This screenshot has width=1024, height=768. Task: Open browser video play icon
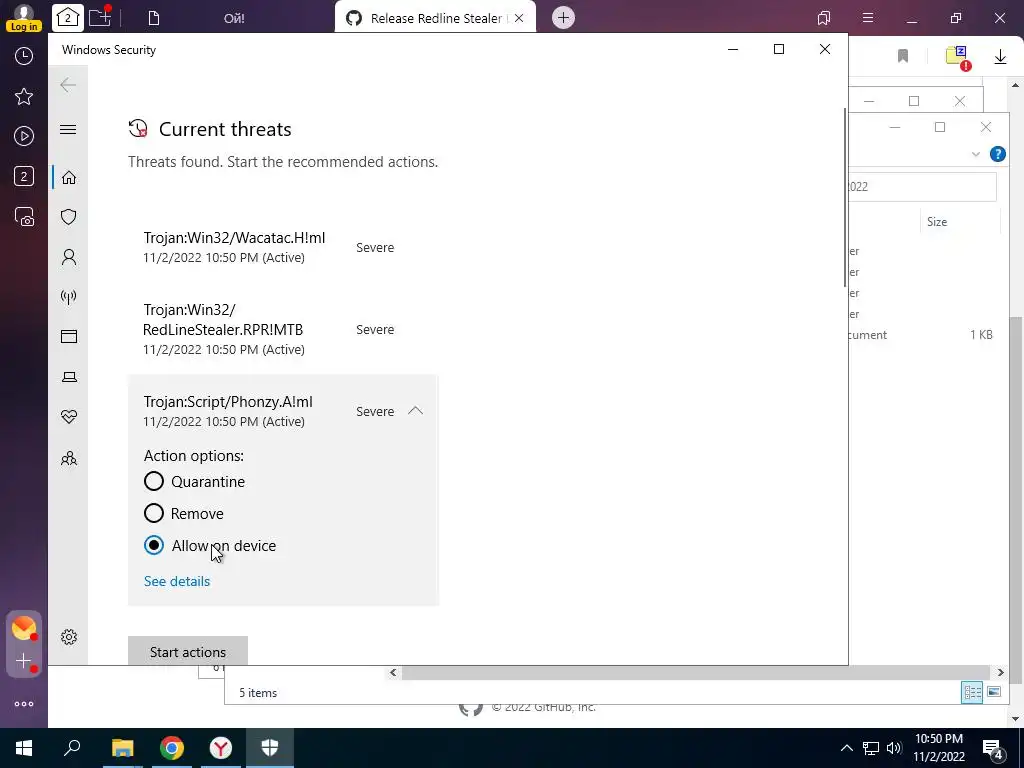click(x=24, y=136)
